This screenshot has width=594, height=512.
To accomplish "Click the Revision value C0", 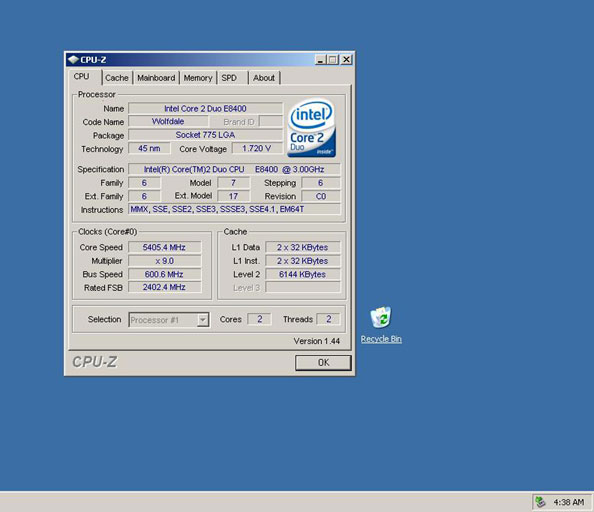I will click(320, 196).
